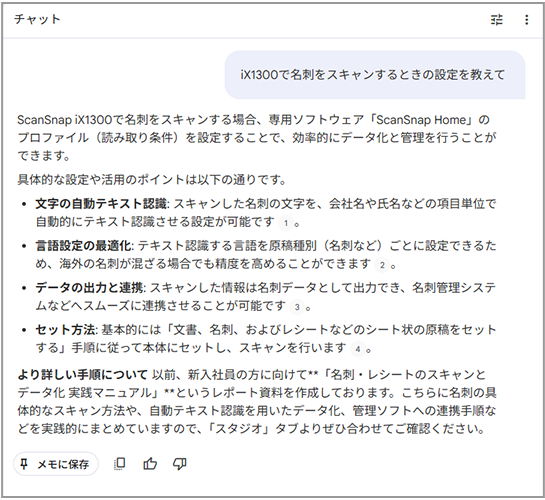The height and width of the screenshot is (500, 545).
Task: Click the bold text データの出力と連携
Action: (x=89, y=288)
